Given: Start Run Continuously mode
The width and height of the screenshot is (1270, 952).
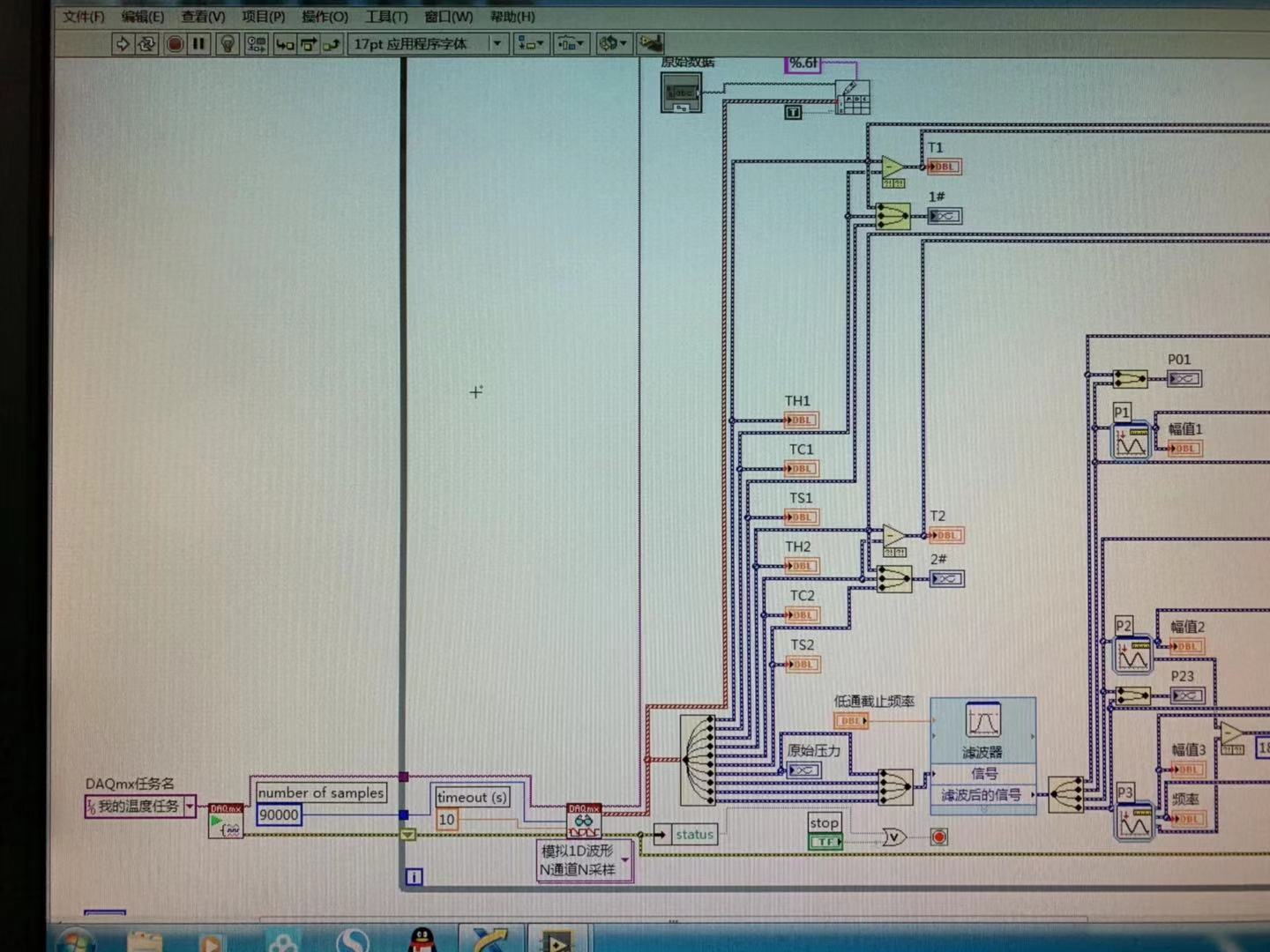Looking at the screenshot, I should (146, 43).
